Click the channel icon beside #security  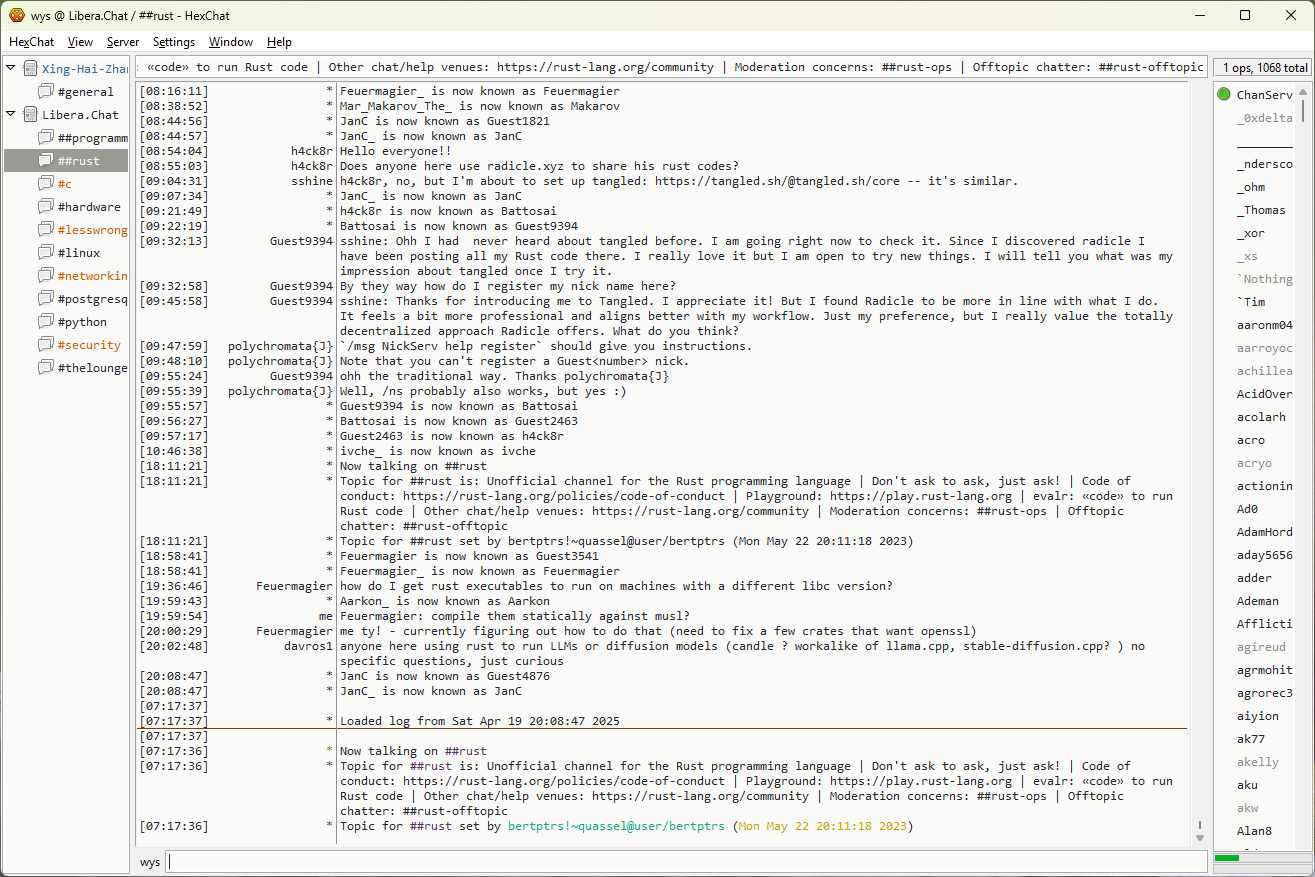point(46,345)
